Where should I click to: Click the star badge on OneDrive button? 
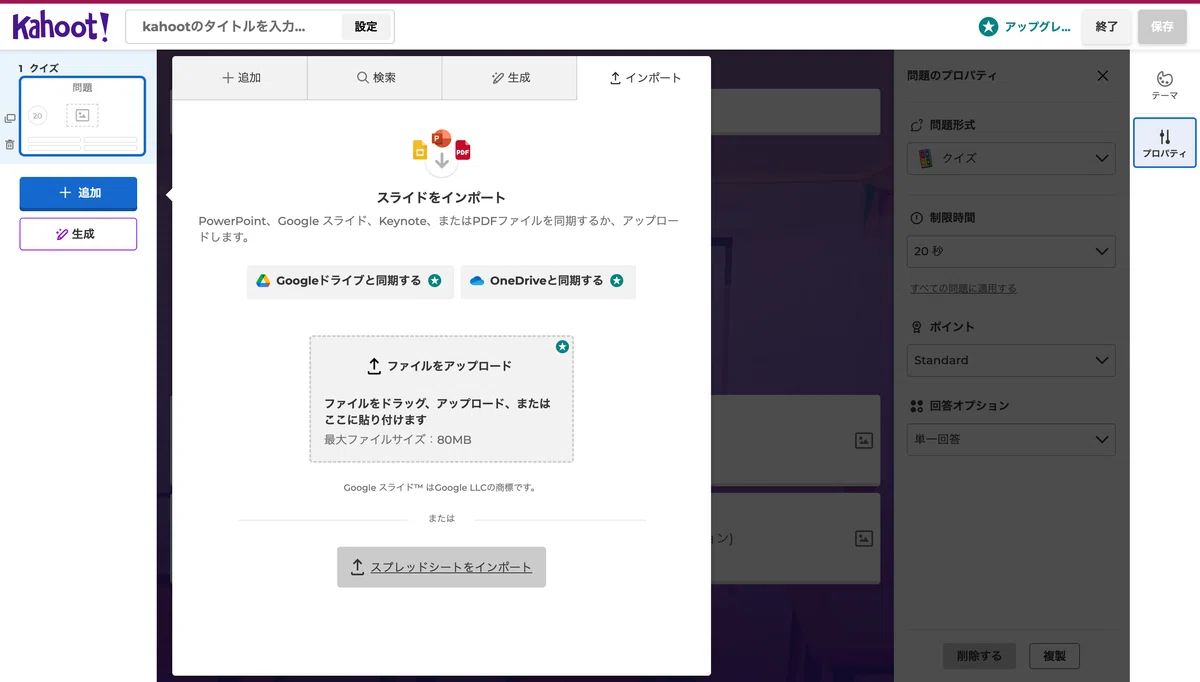[617, 281]
